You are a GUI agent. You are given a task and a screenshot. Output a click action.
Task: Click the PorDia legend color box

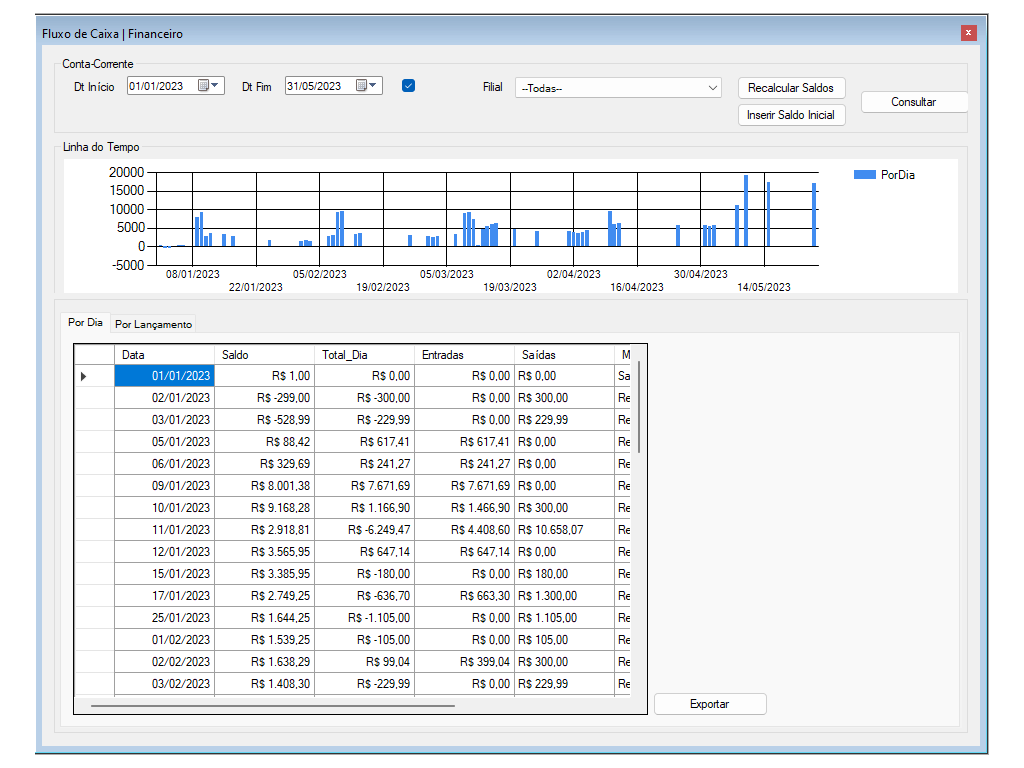[x=864, y=175]
